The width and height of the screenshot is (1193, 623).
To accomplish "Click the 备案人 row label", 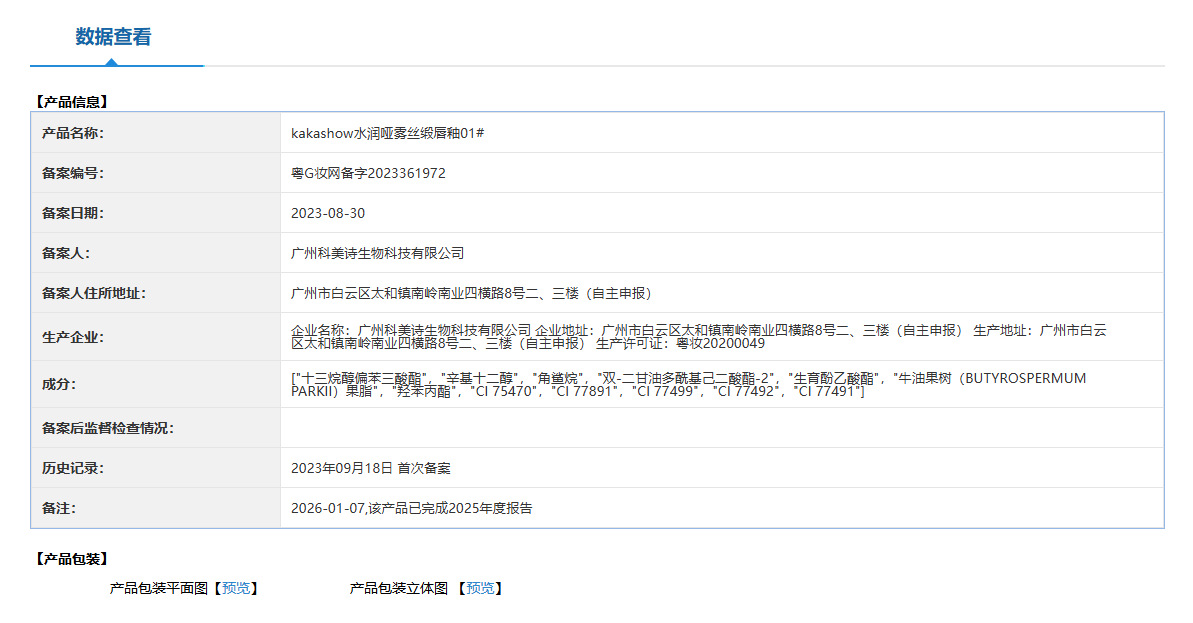I will (65, 253).
